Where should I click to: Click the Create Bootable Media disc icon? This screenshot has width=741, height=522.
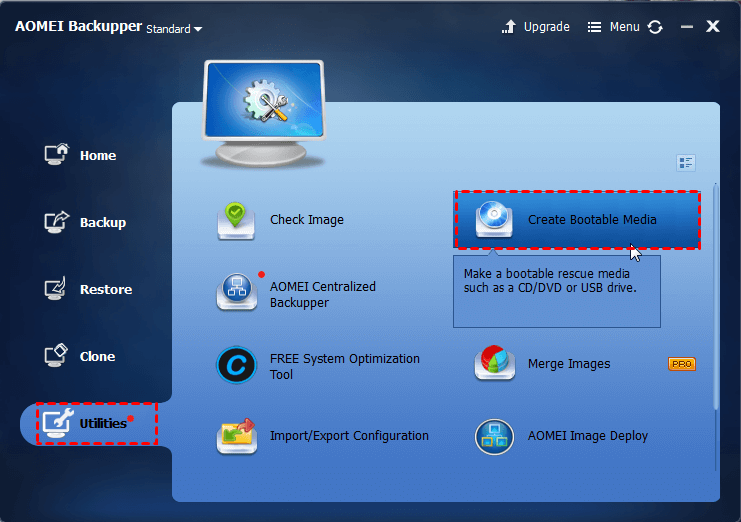point(494,219)
